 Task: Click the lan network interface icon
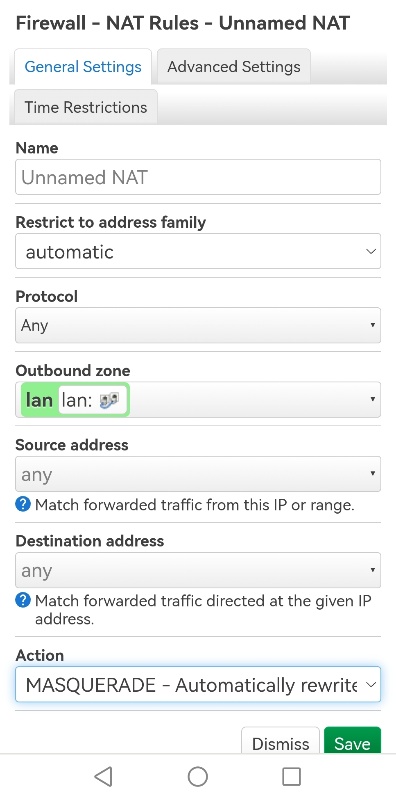[109, 400]
